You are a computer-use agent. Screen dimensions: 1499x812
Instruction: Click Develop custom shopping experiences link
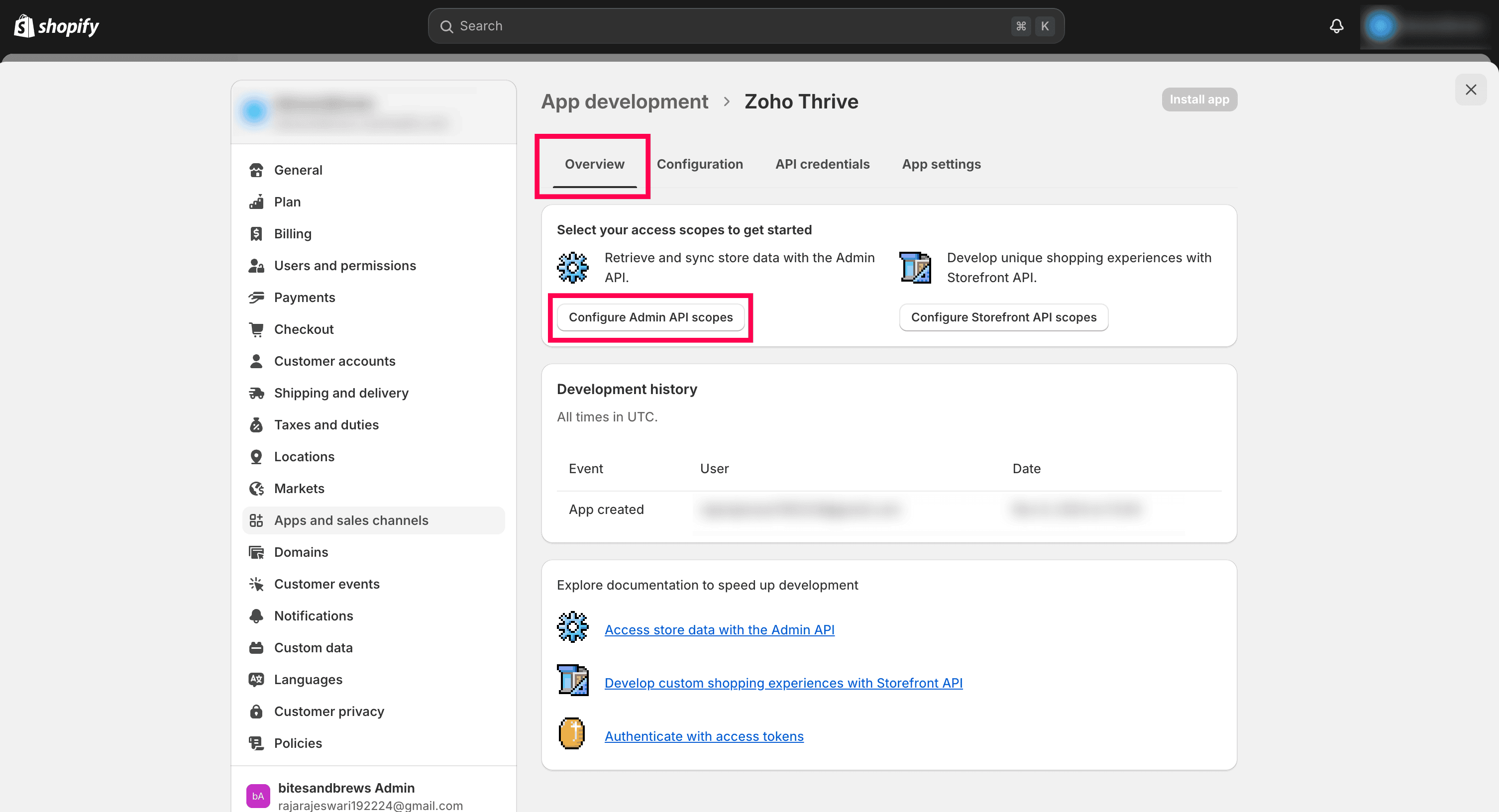(784, 682)
